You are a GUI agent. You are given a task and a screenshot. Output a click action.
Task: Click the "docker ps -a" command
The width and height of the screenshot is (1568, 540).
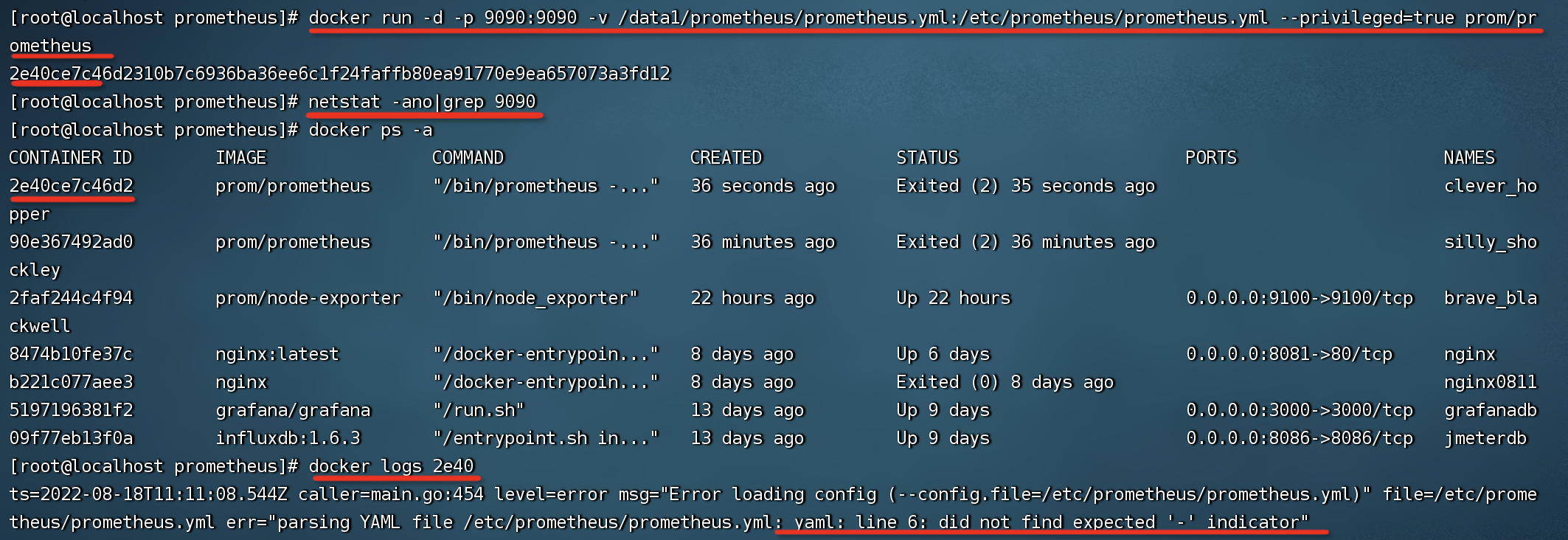pos(370,130)
